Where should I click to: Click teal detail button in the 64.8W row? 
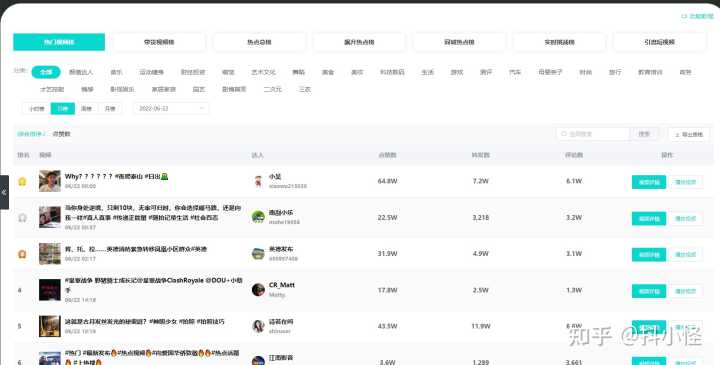(x=649, y=182)
